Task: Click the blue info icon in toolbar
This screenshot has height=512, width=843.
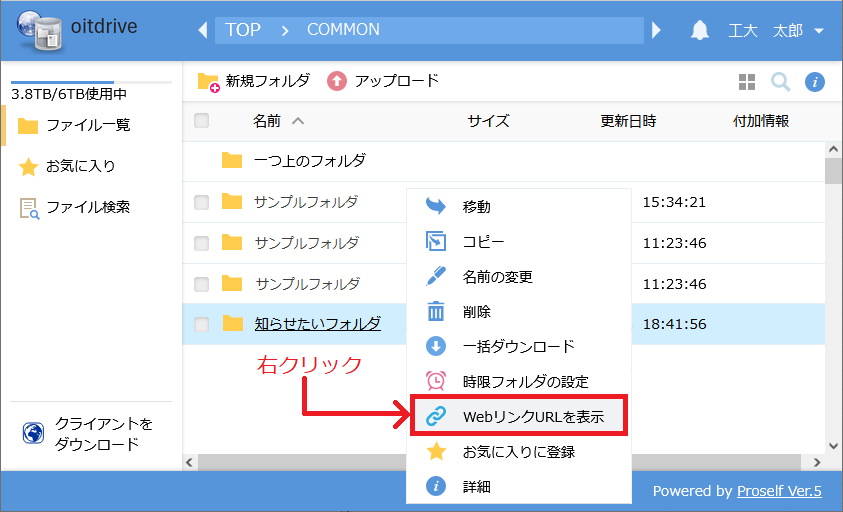Action: click(x=814, y=82)
